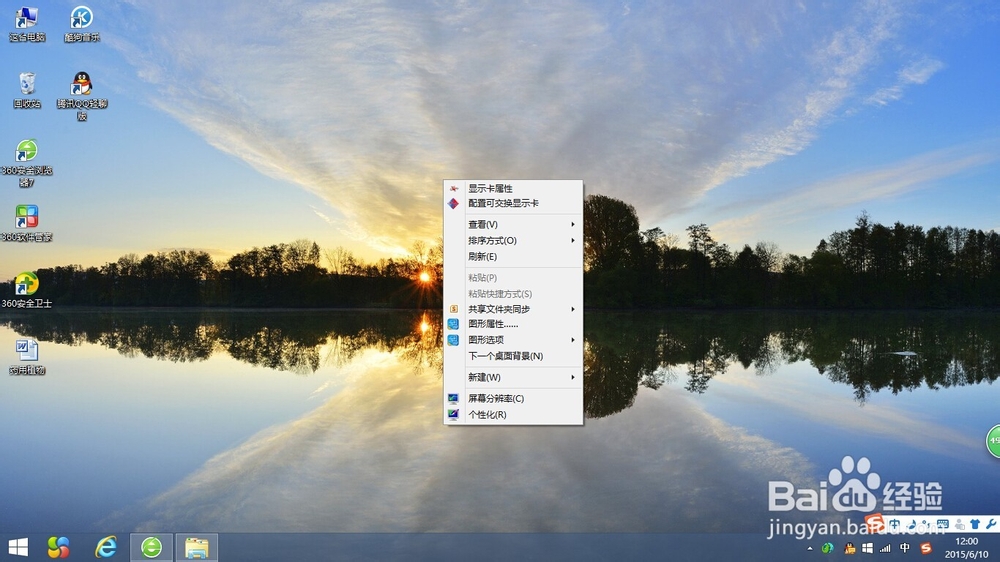
Task: Click the Sogou user login icon
Action: pos(960,524)
